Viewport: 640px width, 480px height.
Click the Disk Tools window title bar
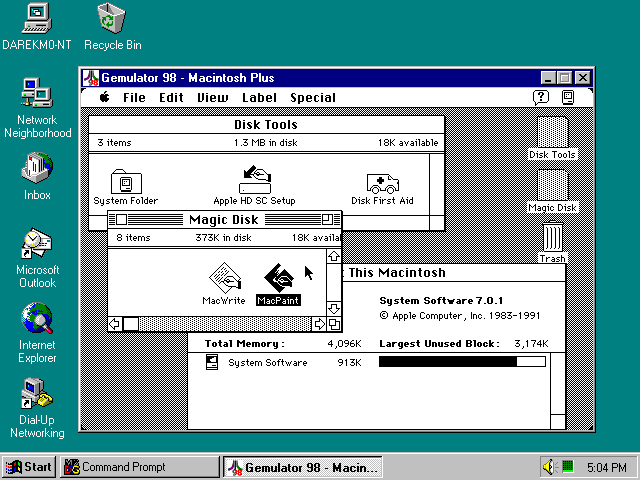click(266, 124)
